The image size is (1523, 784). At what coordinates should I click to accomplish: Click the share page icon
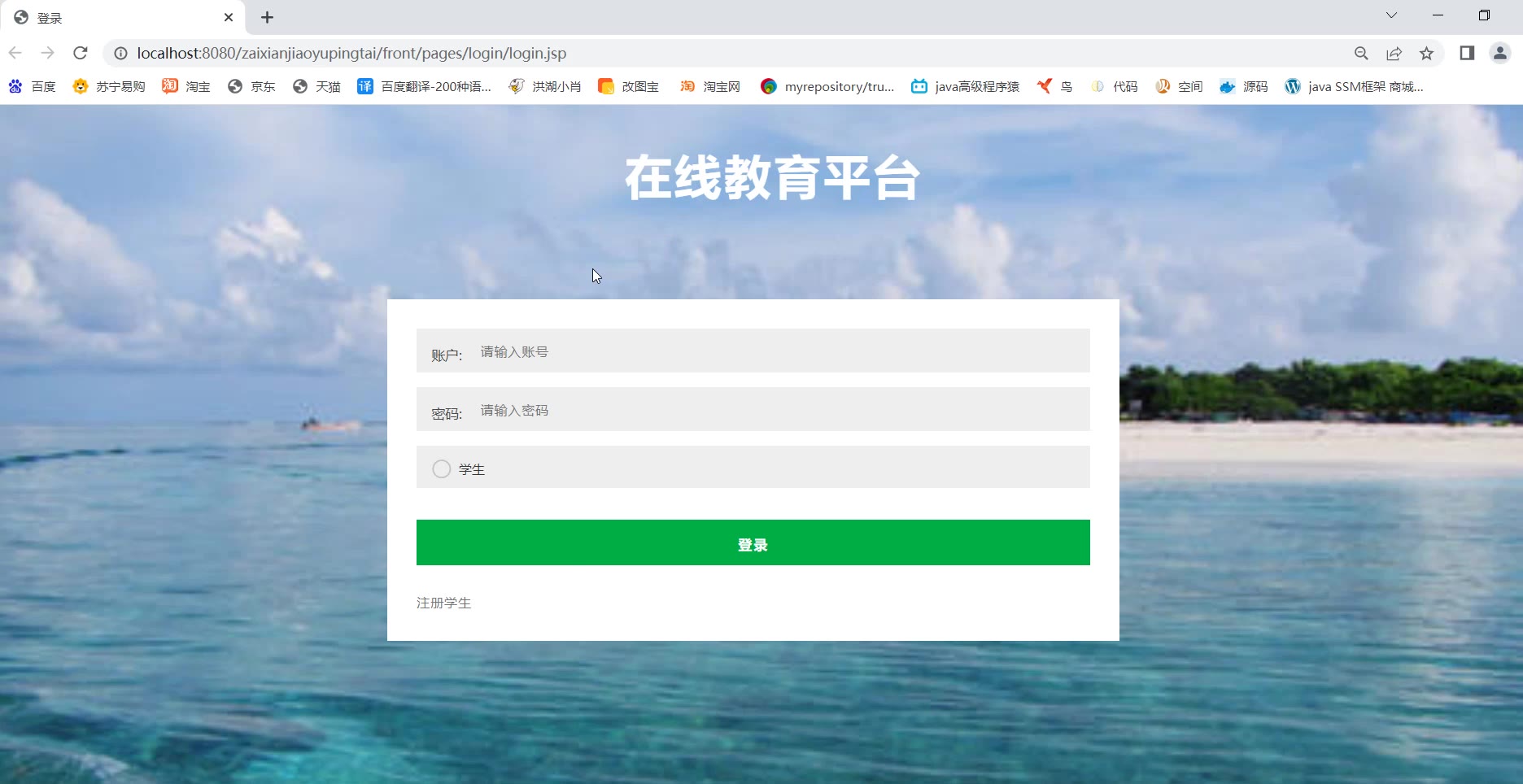pos(1394,53)
